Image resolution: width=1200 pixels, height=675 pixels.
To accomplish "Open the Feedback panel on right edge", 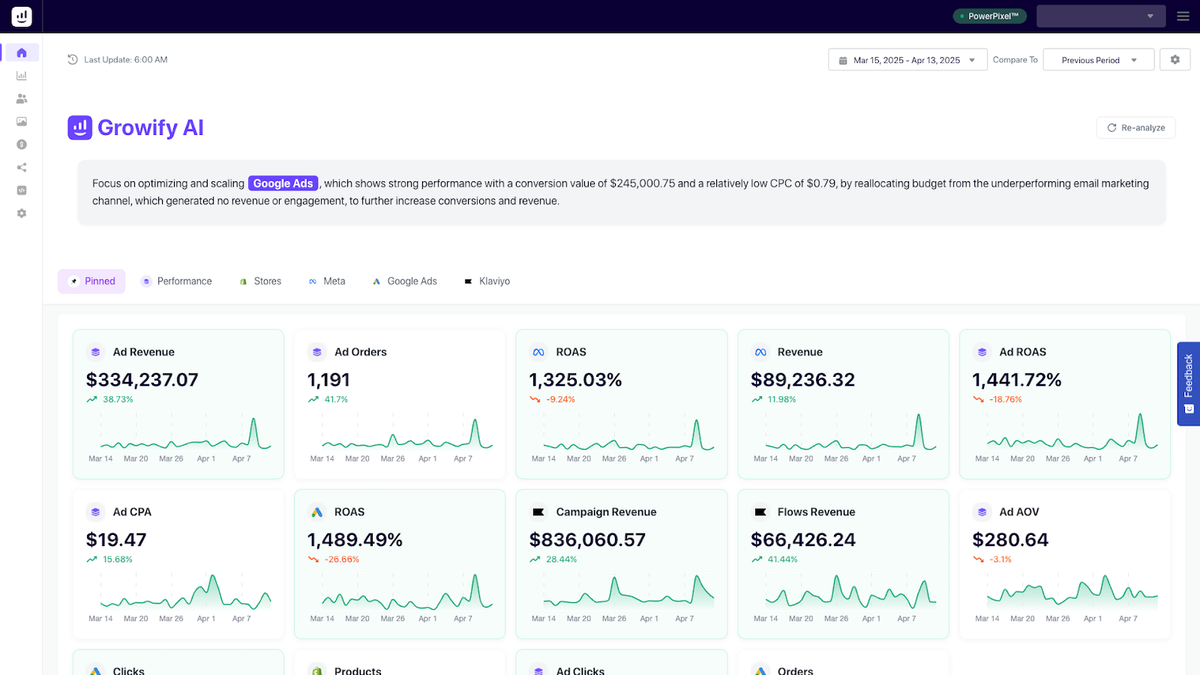I will click(x=1187, y=383).
